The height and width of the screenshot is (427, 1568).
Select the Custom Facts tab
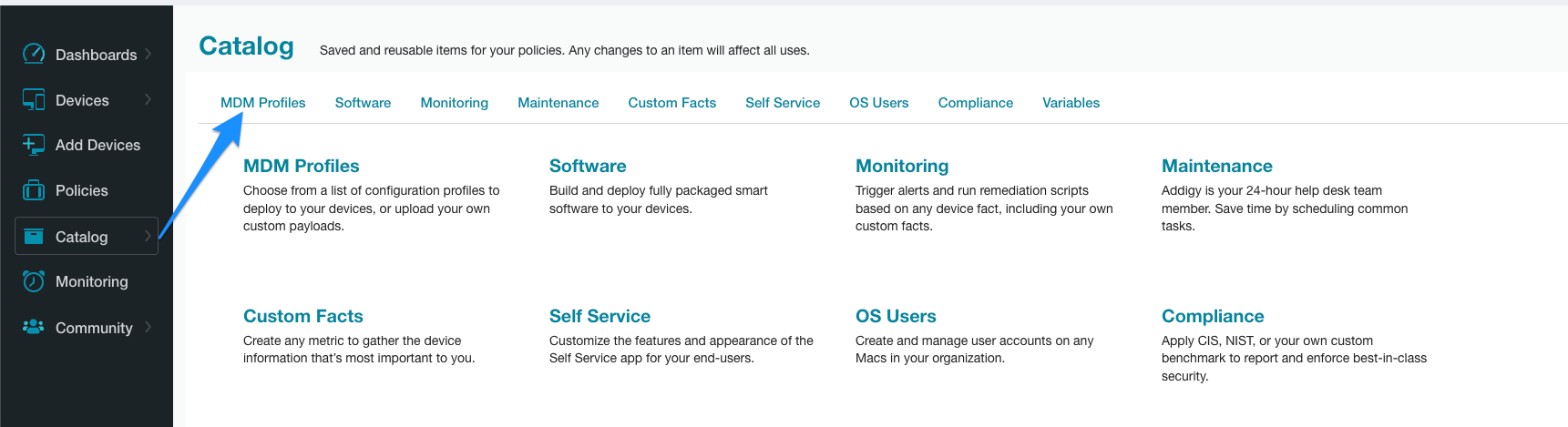(x=671, y=103)
